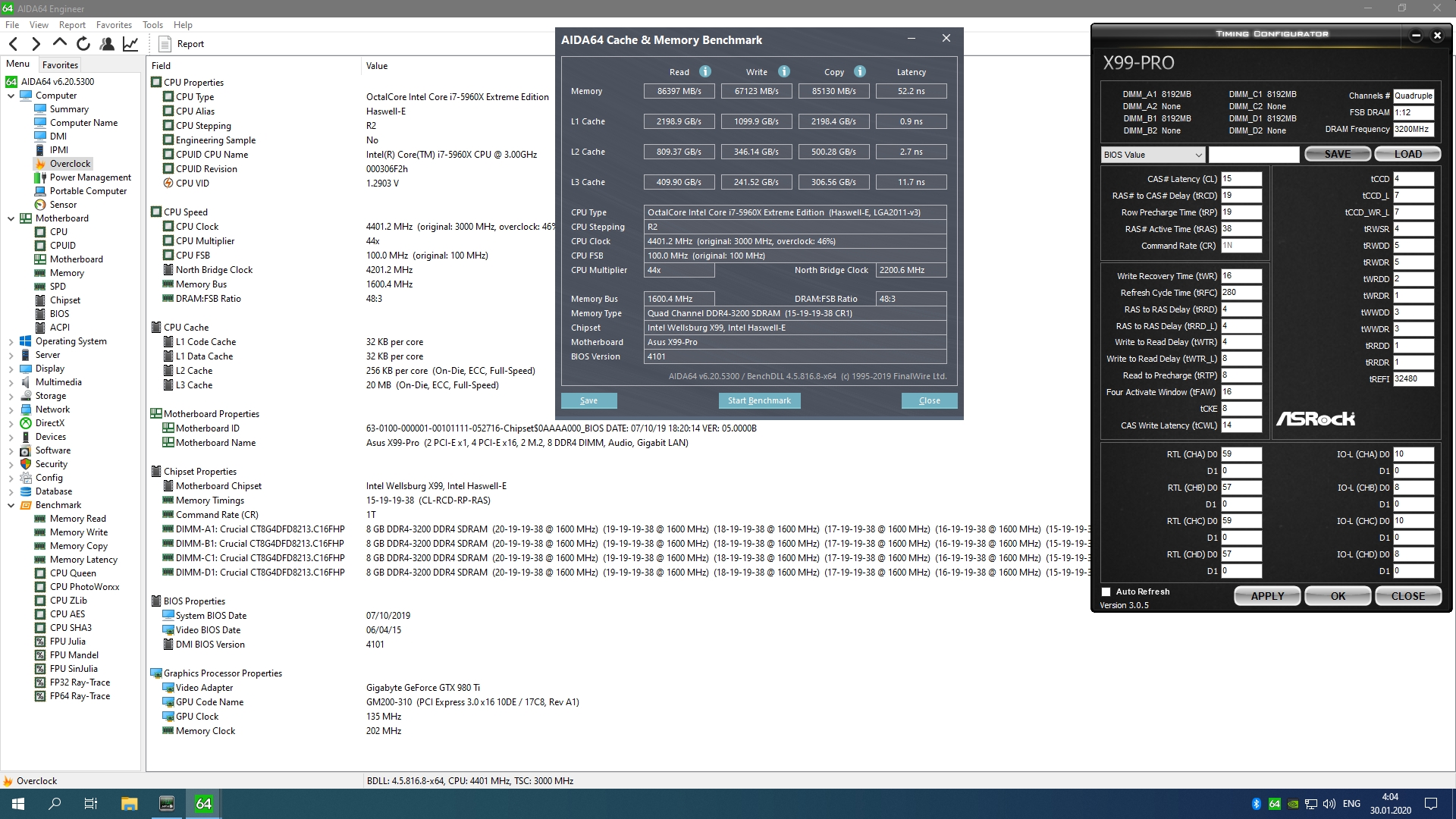Image resolution: width=1456 pixels, height=819 pixels.
Task: Click the Refresh icon in AIDA64 toolbar
Action: 83,44
